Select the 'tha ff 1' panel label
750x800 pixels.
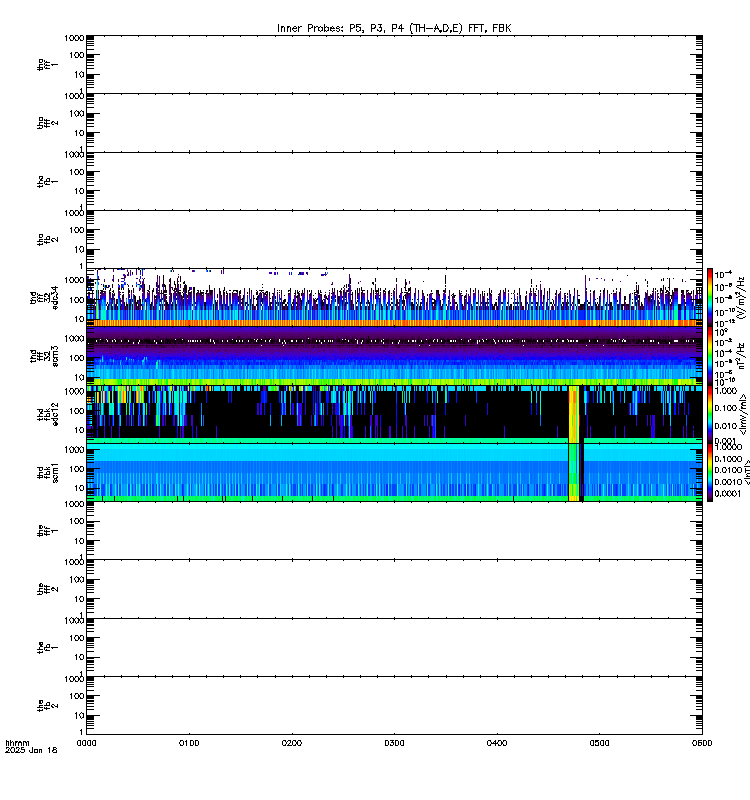(x=47, y=64)
